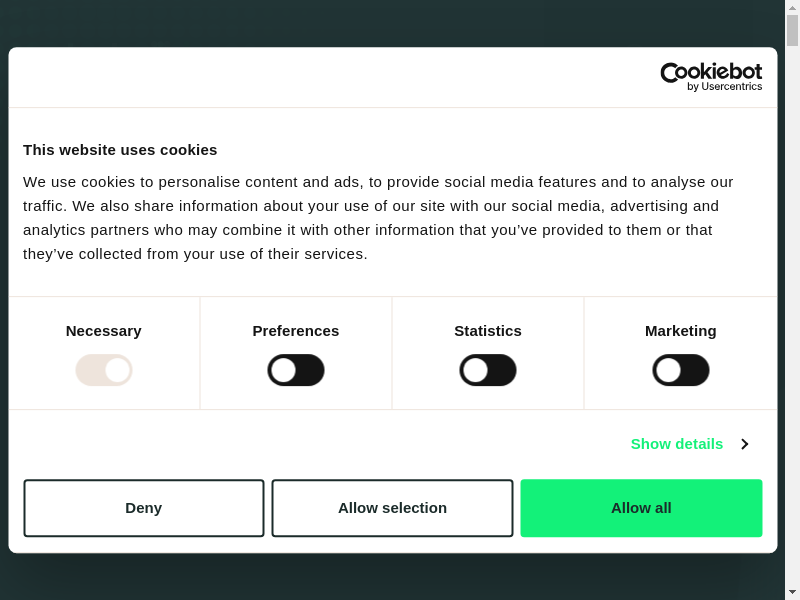Select the Preferences category label
800x600 pixels.
pyautogui.click(x=296, y=331)
